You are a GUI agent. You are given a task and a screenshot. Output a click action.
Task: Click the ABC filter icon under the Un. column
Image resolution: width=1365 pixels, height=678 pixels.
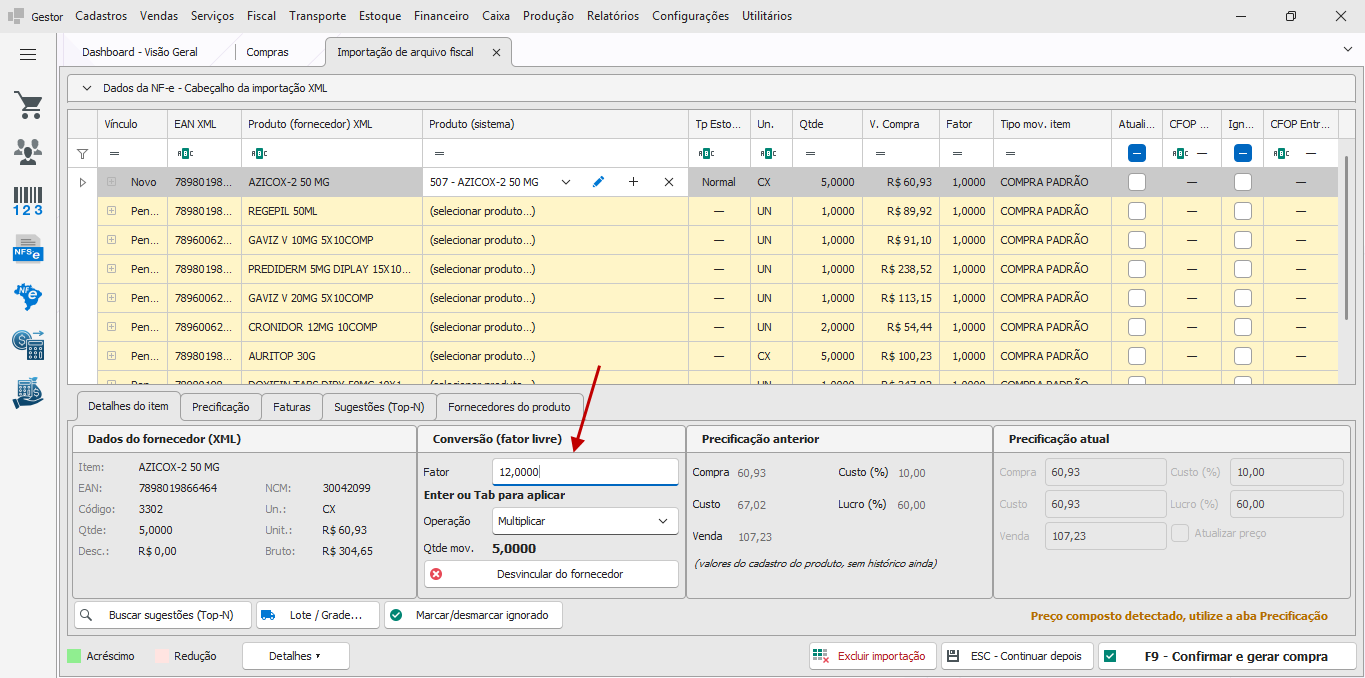click(x=768, y=154)
